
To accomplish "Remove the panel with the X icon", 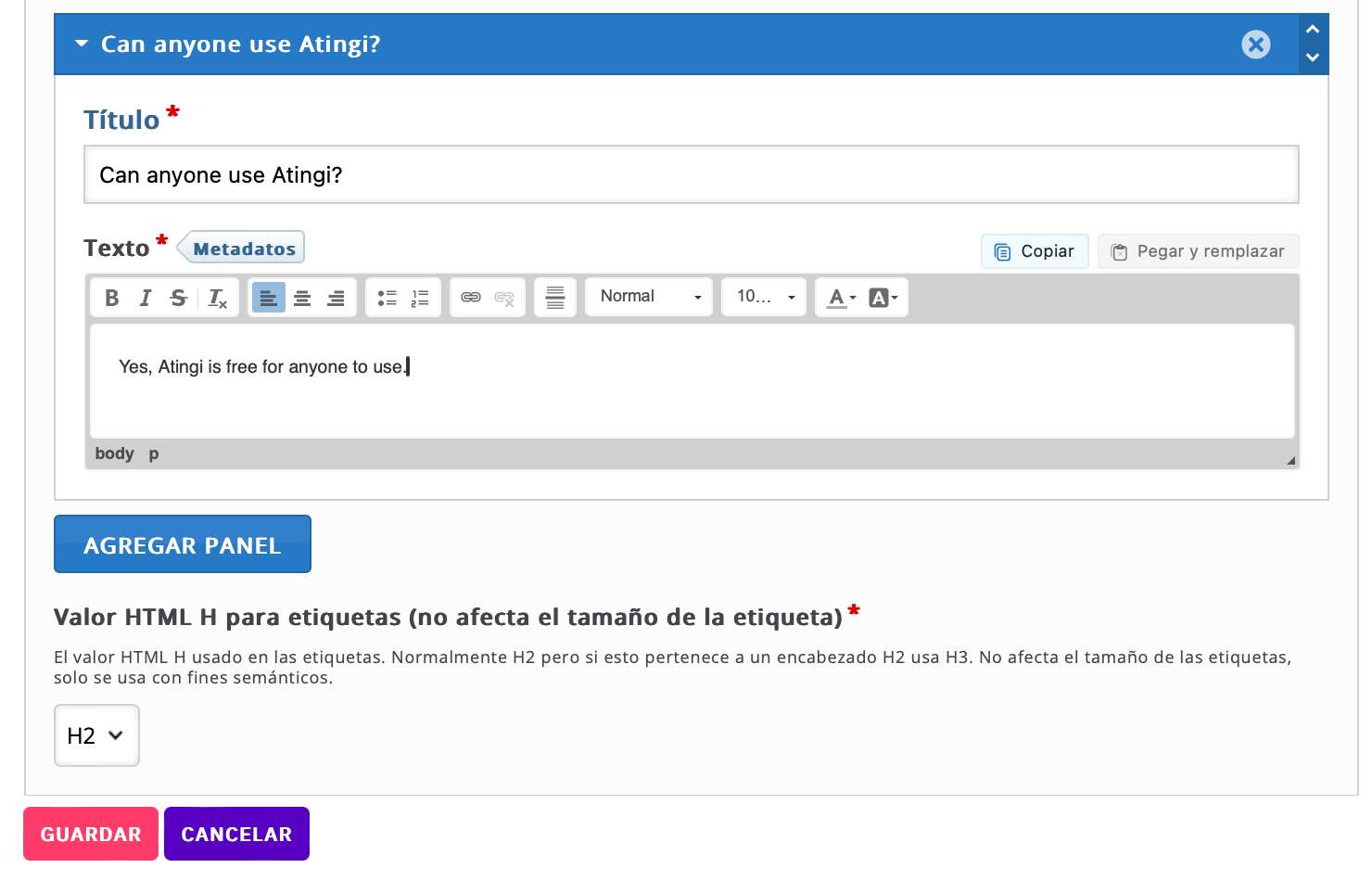I will tap(1256, 45).
